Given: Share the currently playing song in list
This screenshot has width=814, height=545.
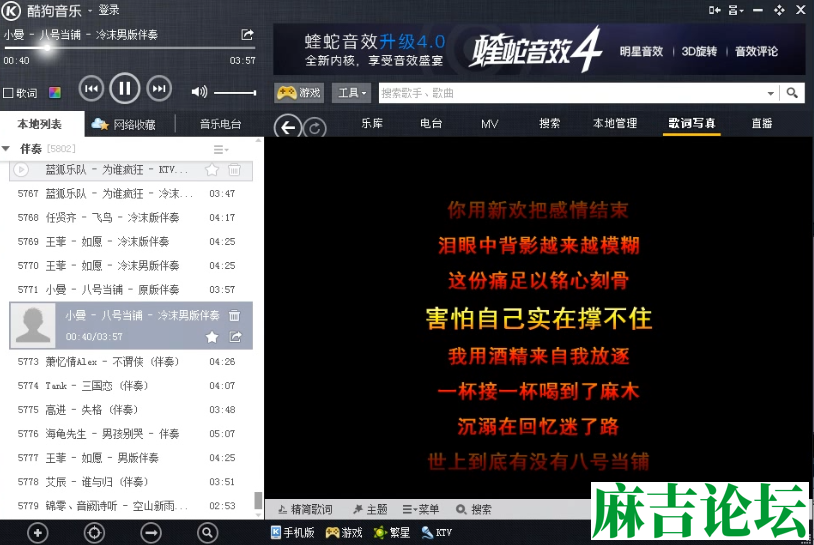Looking at the screenshot, I should click(x=235, y=337).
